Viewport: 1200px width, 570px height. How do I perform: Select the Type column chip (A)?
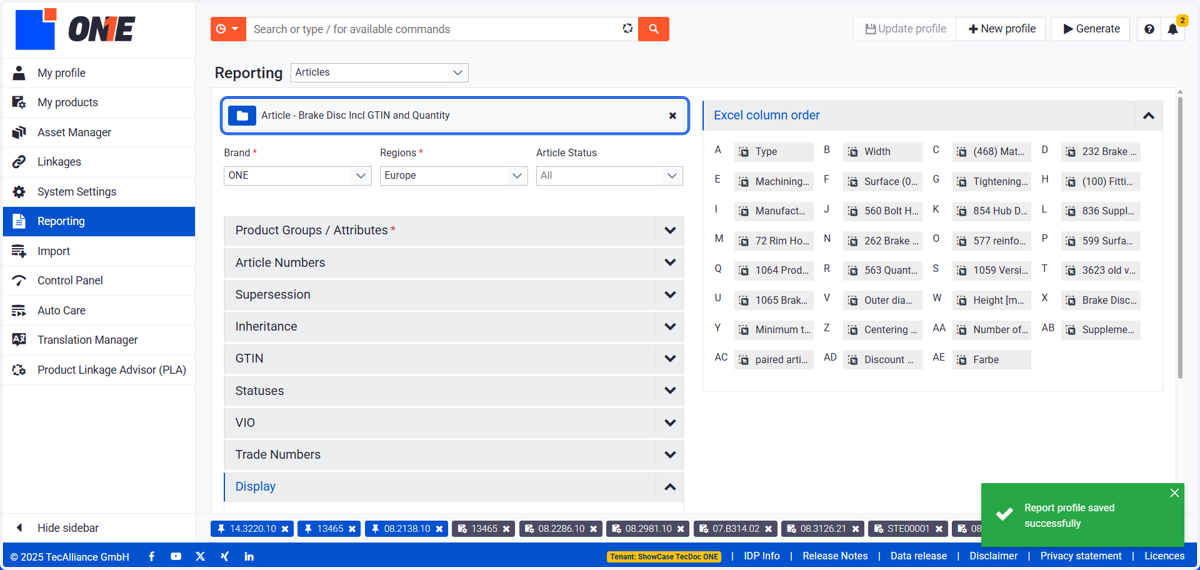774,152
